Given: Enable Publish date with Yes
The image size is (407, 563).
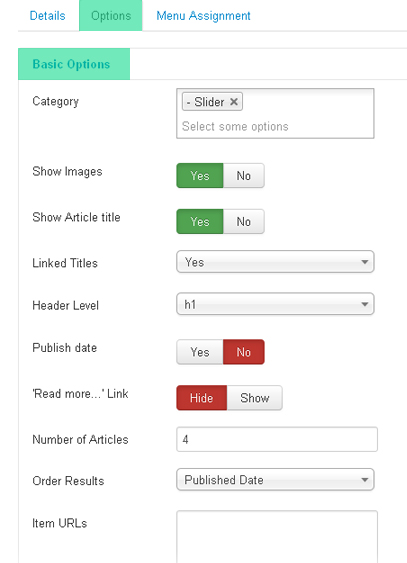Looking at the screenshot, I should tap(200, 352).
